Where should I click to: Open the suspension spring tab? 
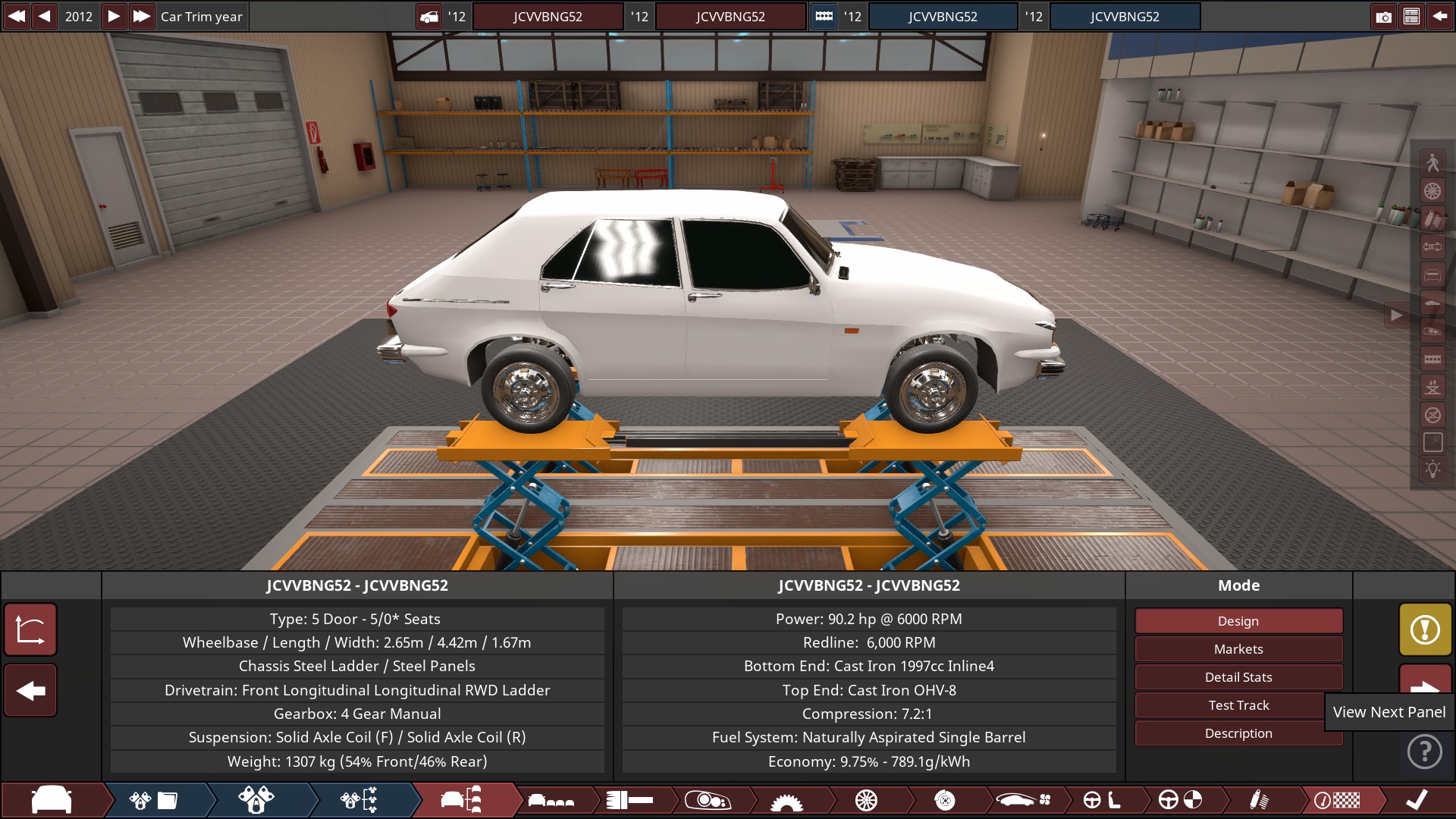click(x=1259, y=800)
